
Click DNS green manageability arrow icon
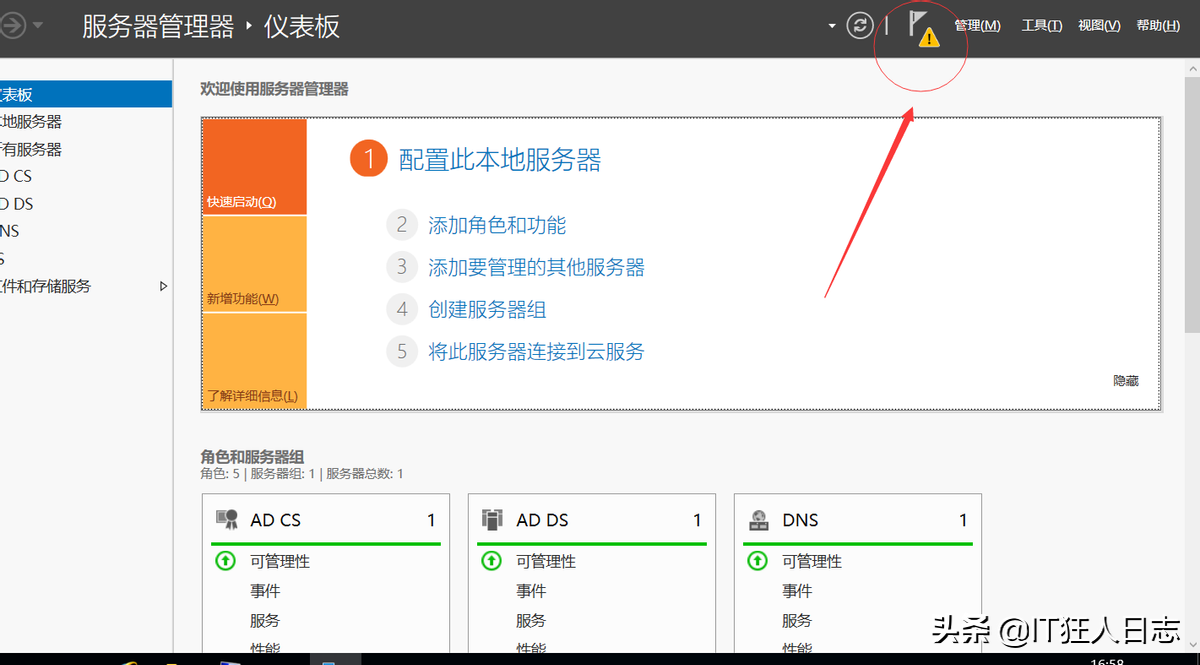point(757,561)
